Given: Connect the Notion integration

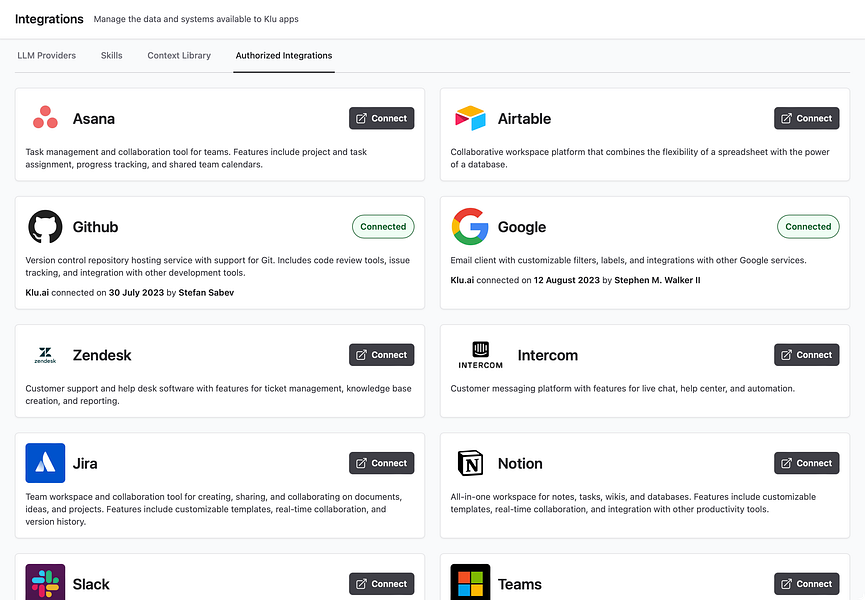Looking at the screenshot, I should [x=807, y=463].
